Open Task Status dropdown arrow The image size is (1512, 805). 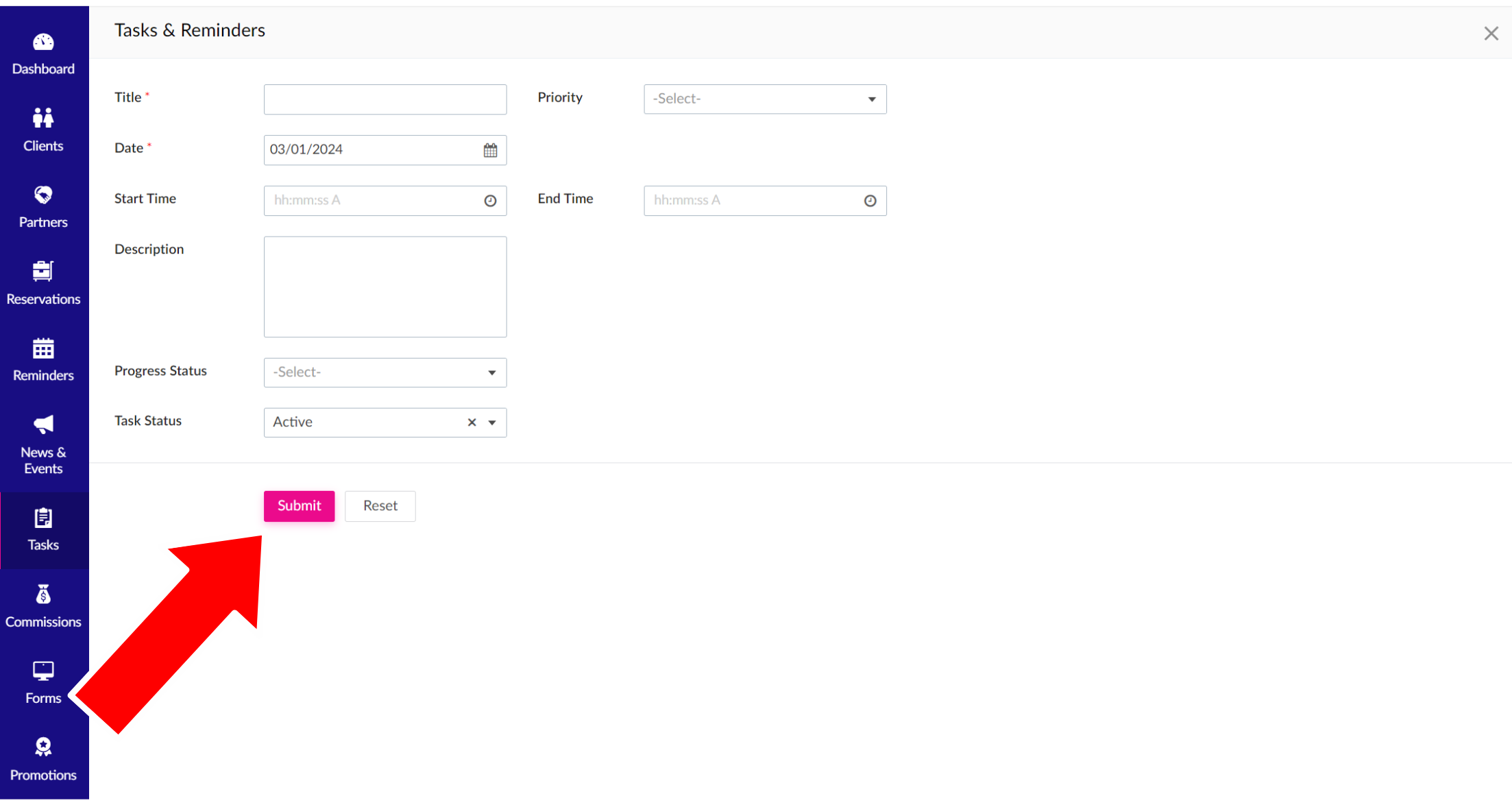click(x=491, y=423)
